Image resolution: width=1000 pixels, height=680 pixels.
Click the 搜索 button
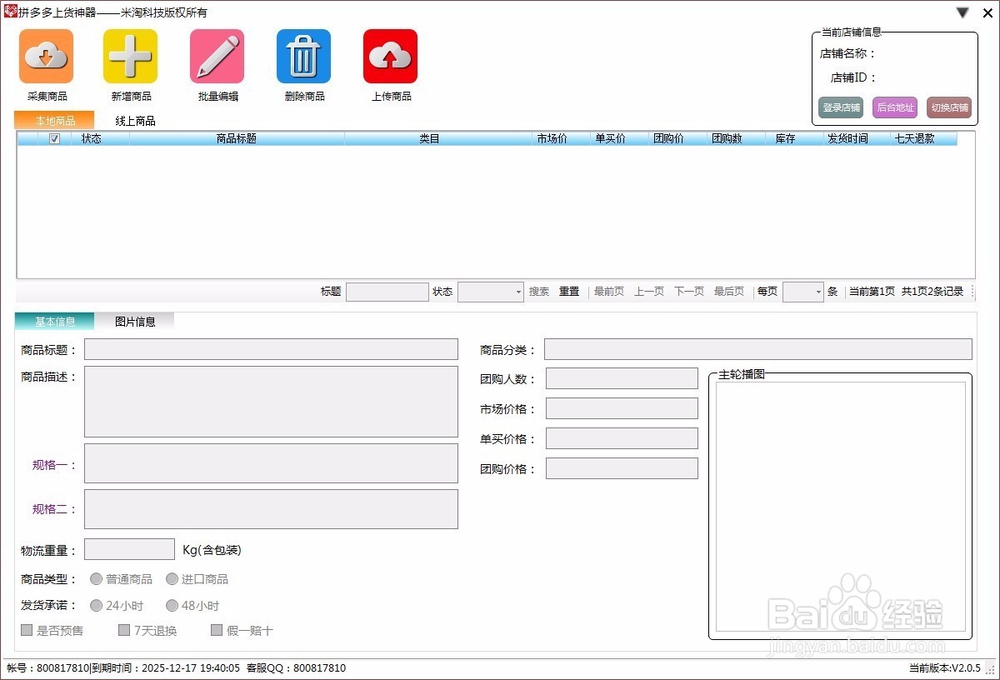[539, 292]
